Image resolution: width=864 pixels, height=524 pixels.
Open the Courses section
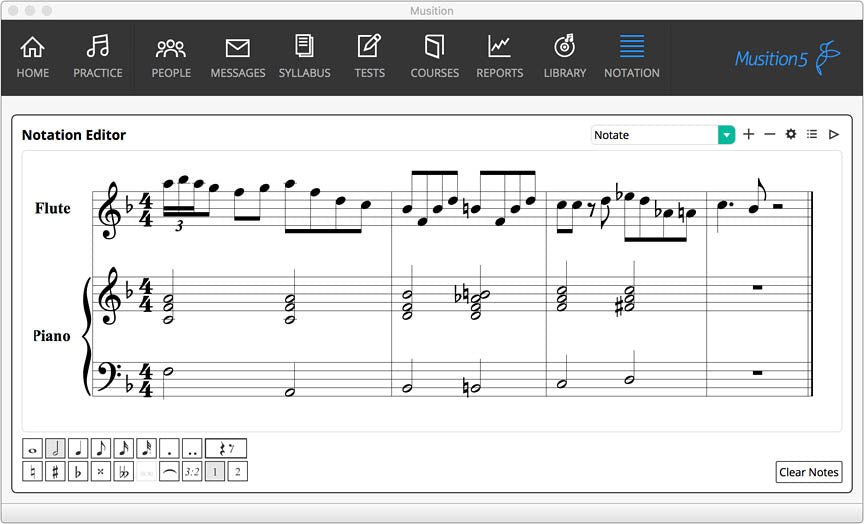tap(434, 57)
